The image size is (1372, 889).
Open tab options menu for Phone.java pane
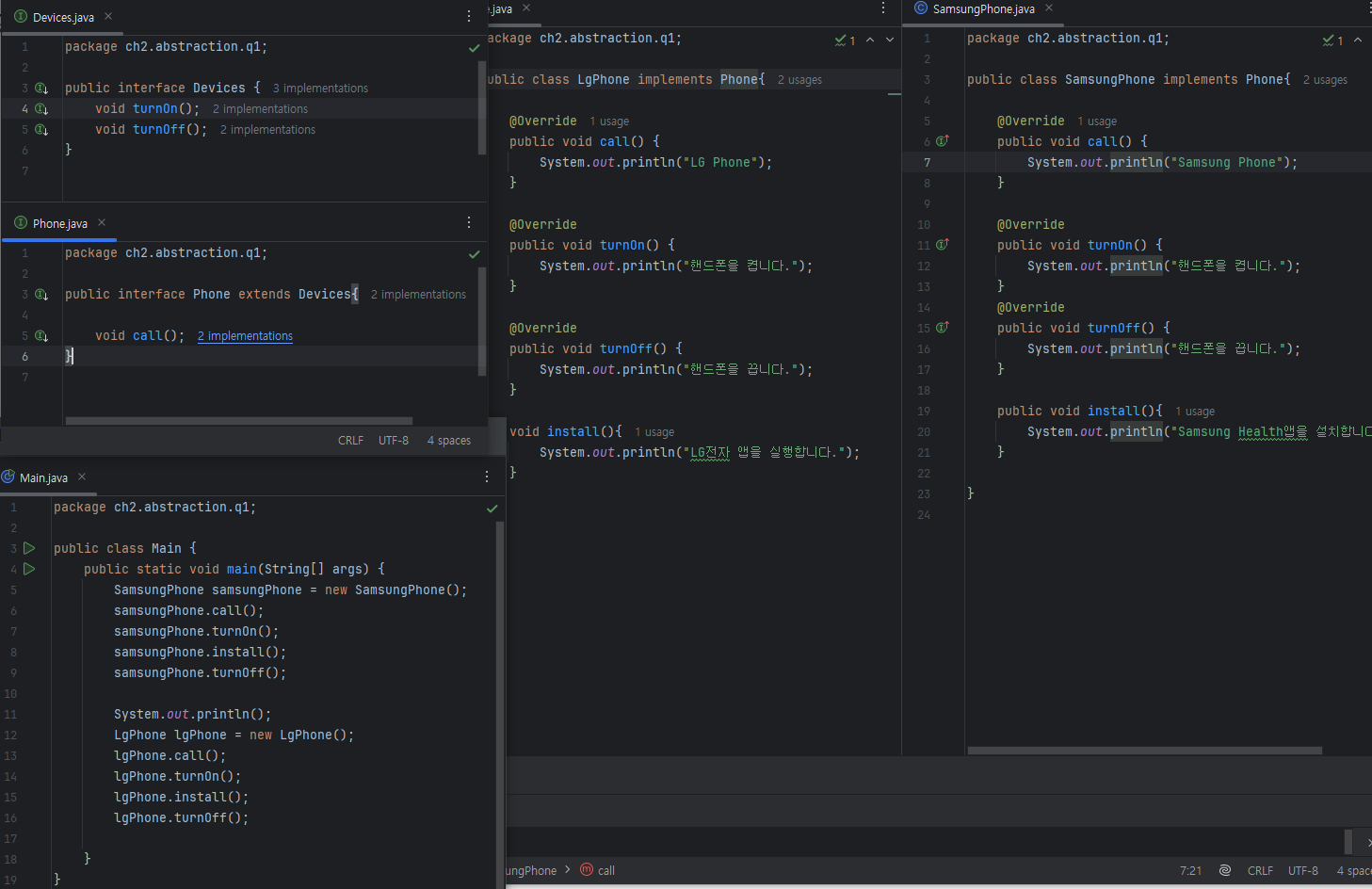469,222
